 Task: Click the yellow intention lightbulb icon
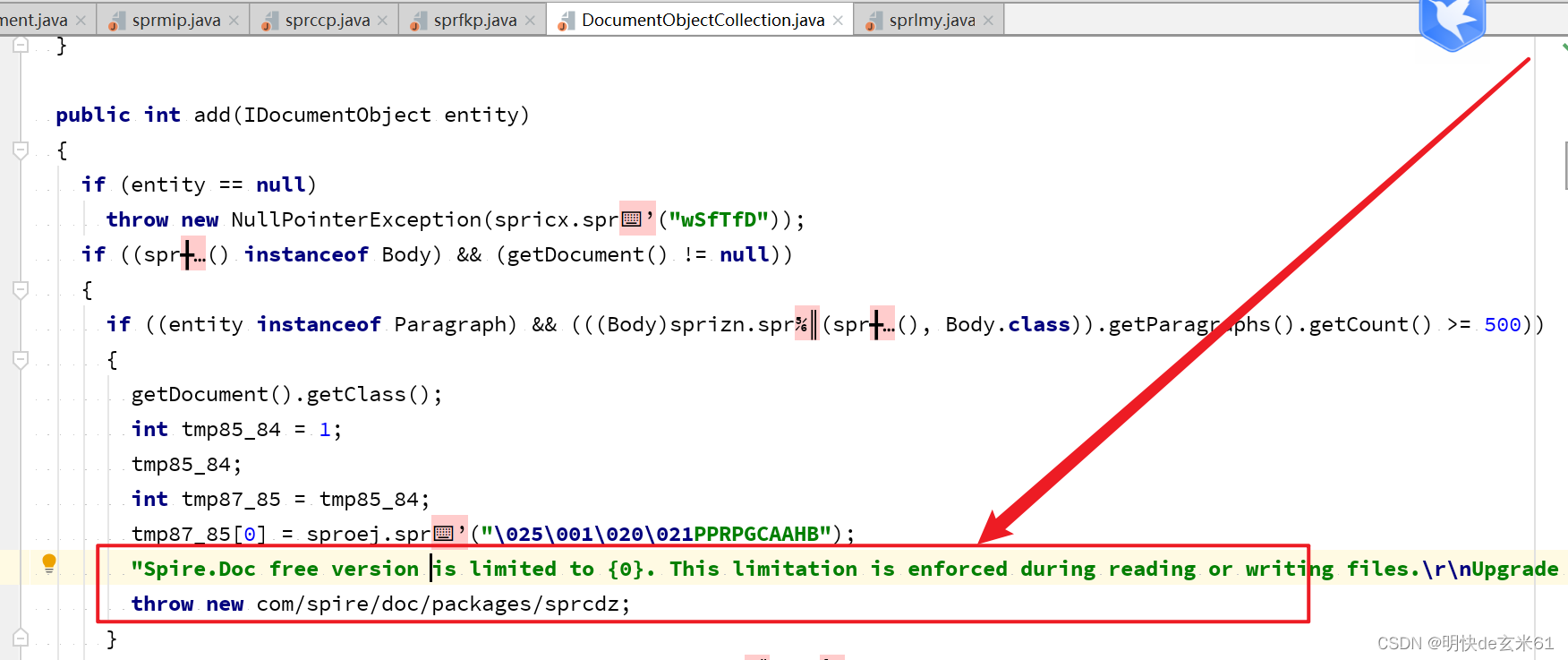click(x=49, y=563)
